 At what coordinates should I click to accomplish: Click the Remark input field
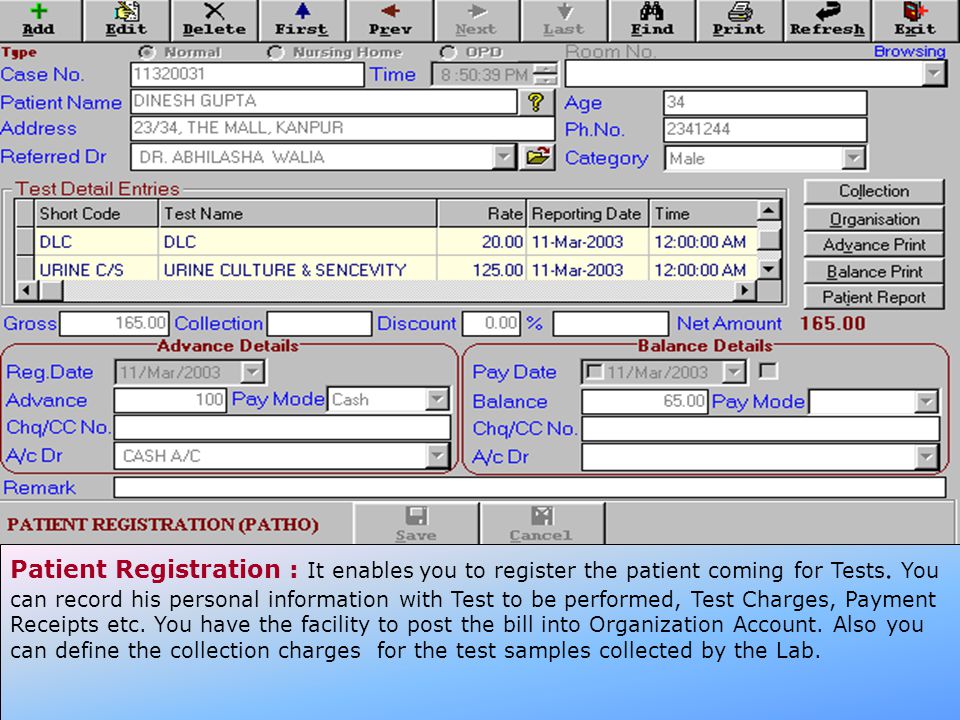(530, 487)
